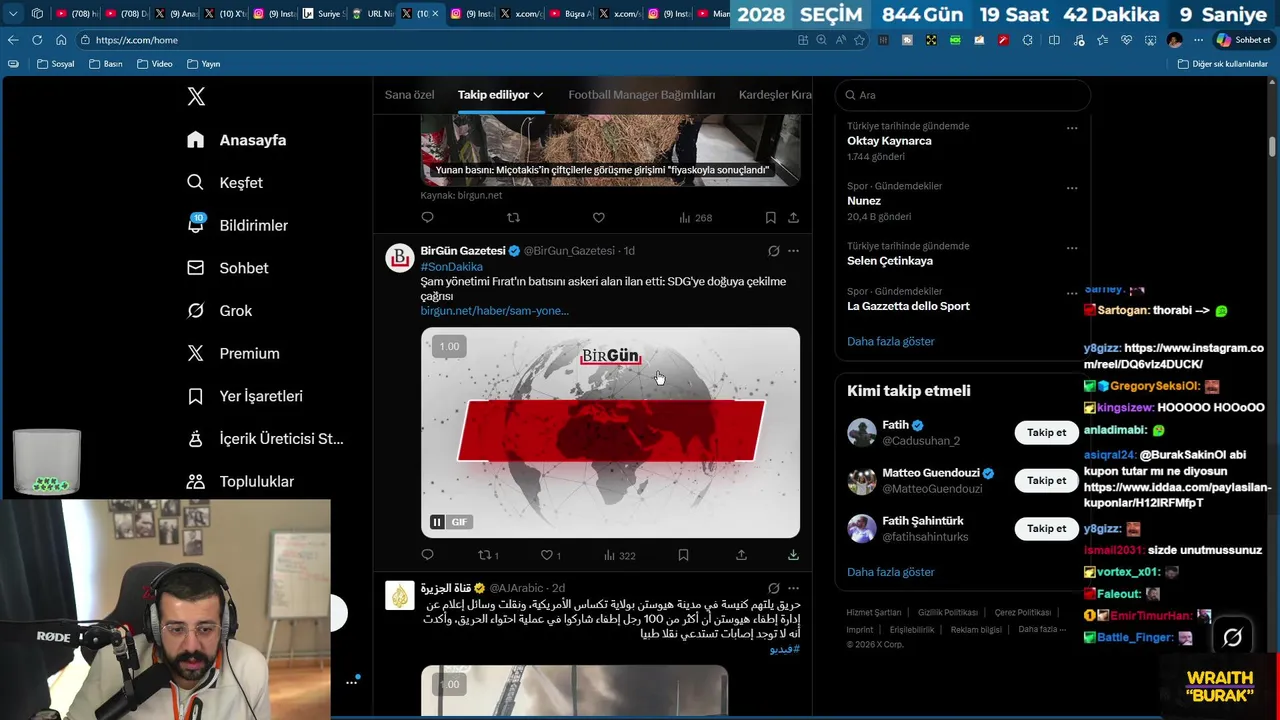Pause the BirGün GIF

click(437, 522)
